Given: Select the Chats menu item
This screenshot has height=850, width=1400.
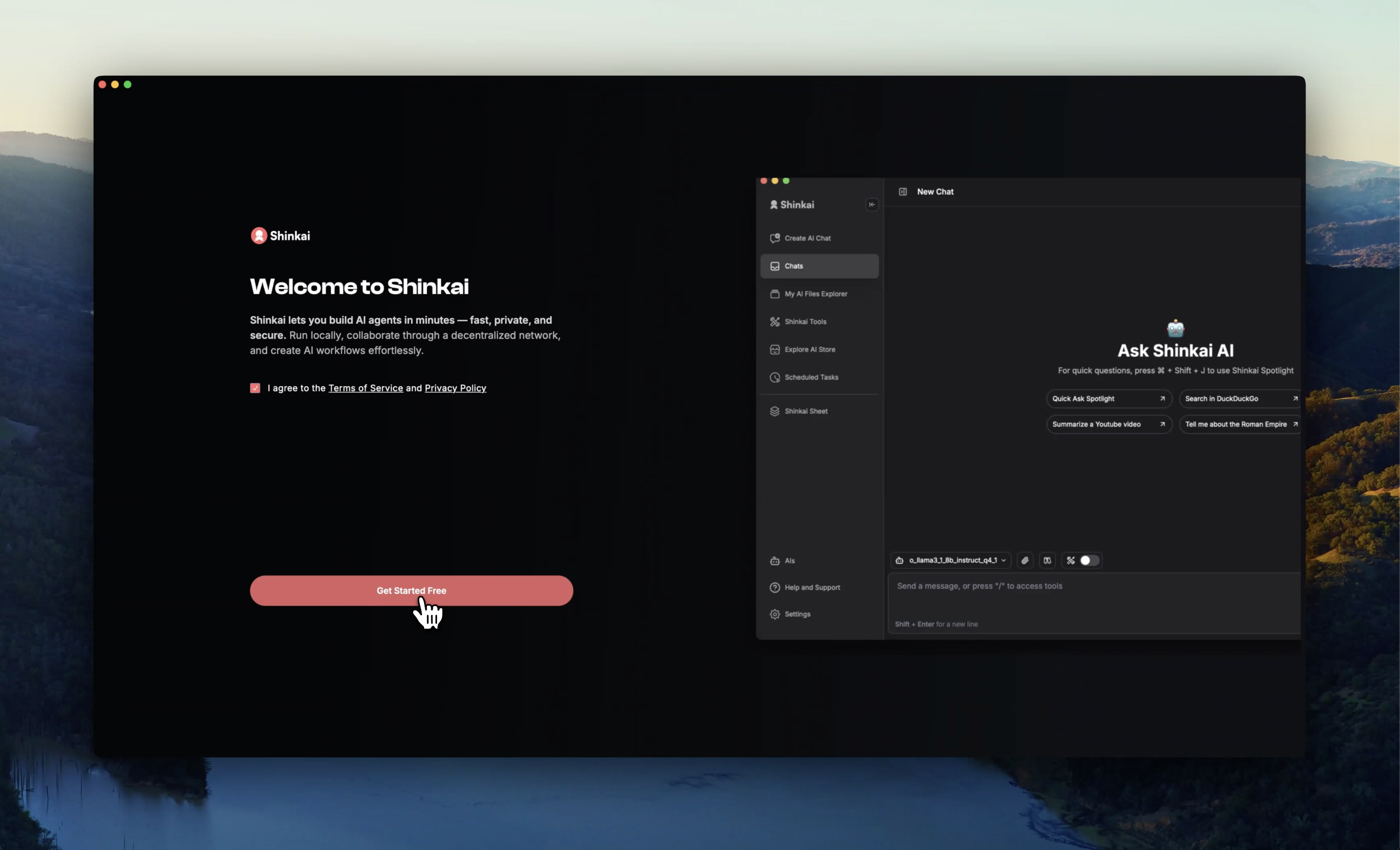Looking at the screenshot, I should (x=819, y=266).
